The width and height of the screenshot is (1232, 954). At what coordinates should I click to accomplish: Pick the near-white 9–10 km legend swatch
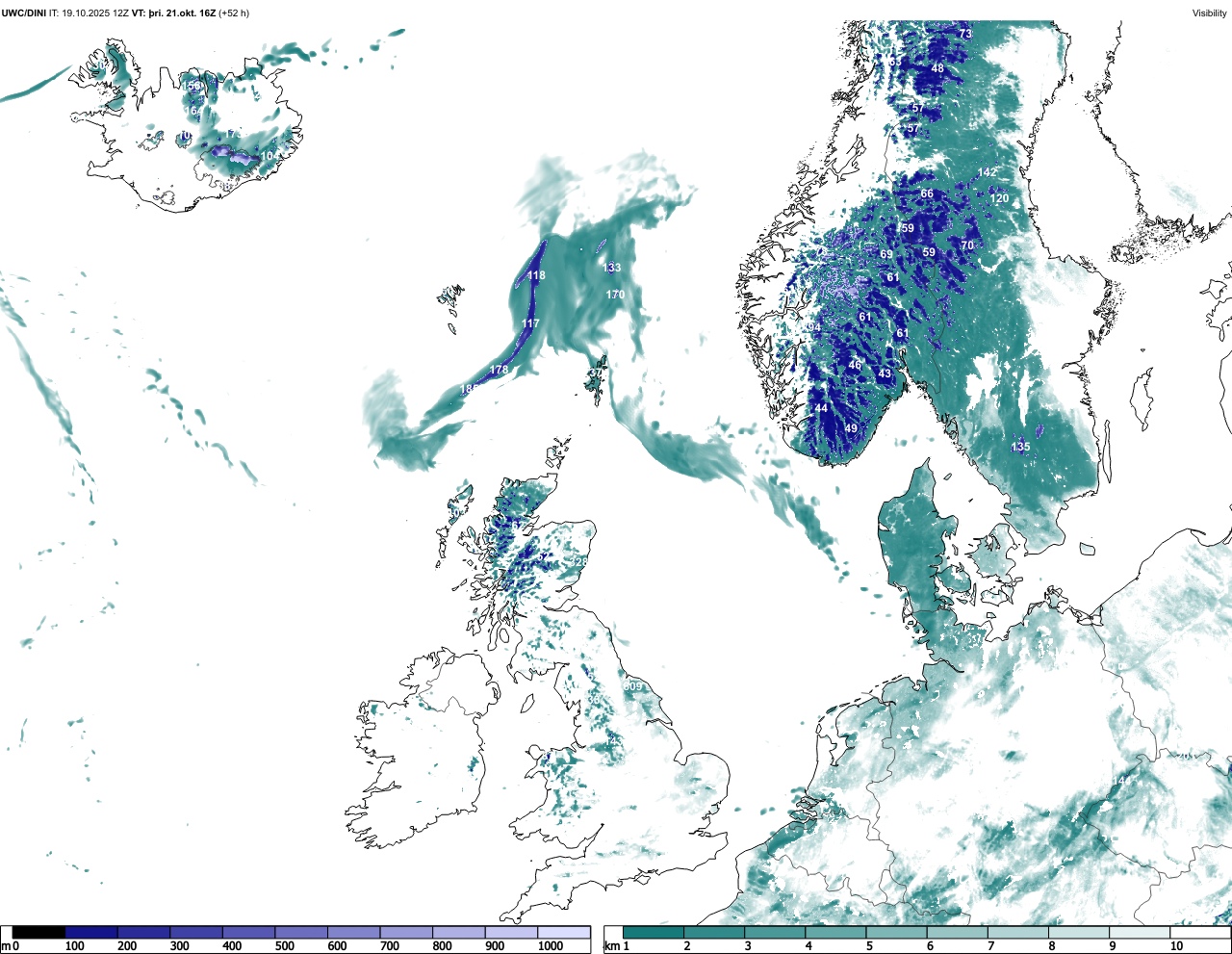pyautogui.click(x=1141, y=933)
